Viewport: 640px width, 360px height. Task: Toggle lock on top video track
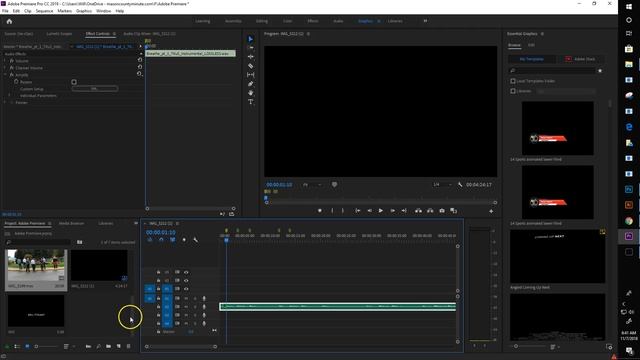158,272
